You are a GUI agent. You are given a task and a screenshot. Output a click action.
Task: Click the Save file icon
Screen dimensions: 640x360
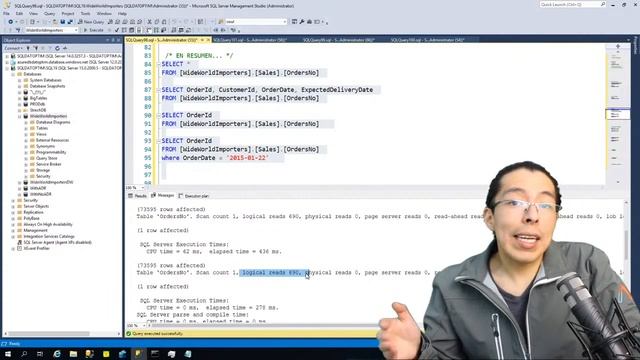pos(62,22)
